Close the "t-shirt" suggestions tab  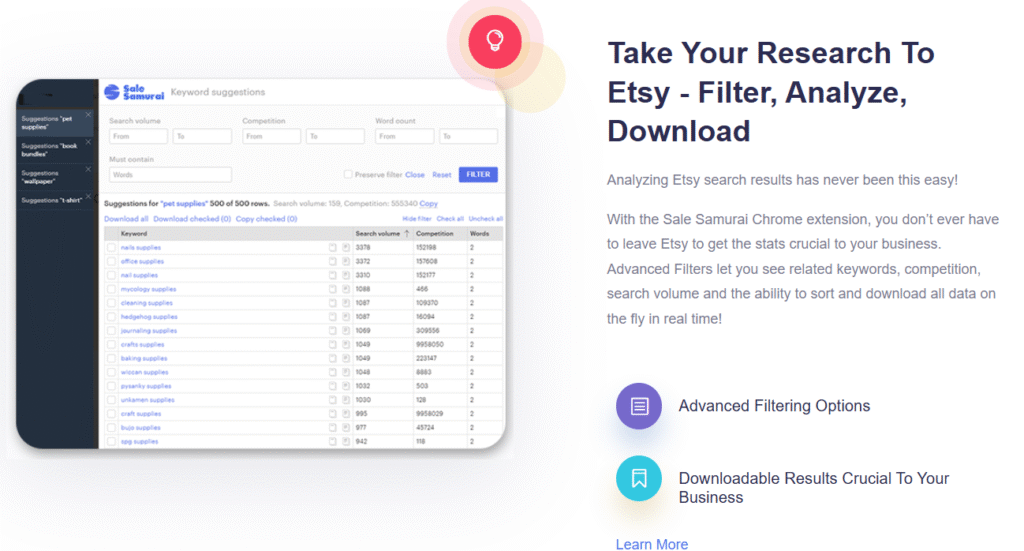click(x=88, y=196)
